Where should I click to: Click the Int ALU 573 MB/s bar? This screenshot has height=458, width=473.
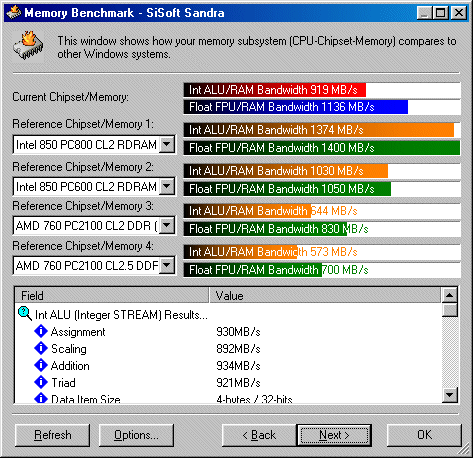(x=240, y=252)
